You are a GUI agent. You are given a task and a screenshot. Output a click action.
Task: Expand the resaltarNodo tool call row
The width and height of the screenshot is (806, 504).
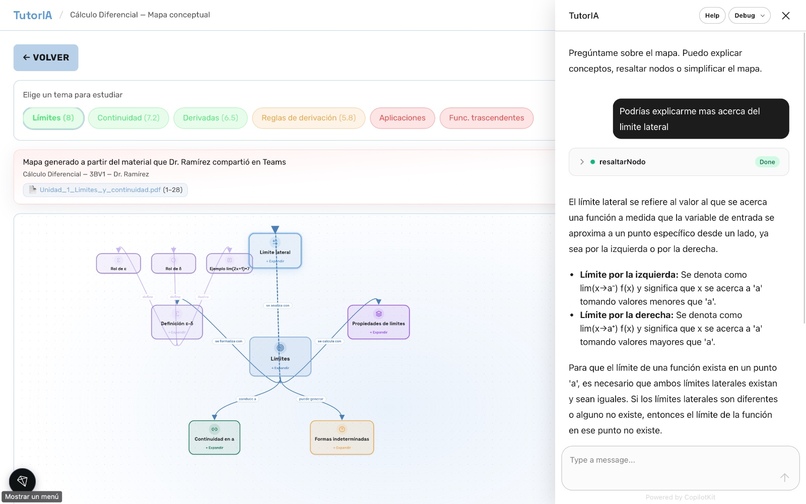[x=679, y=162]
